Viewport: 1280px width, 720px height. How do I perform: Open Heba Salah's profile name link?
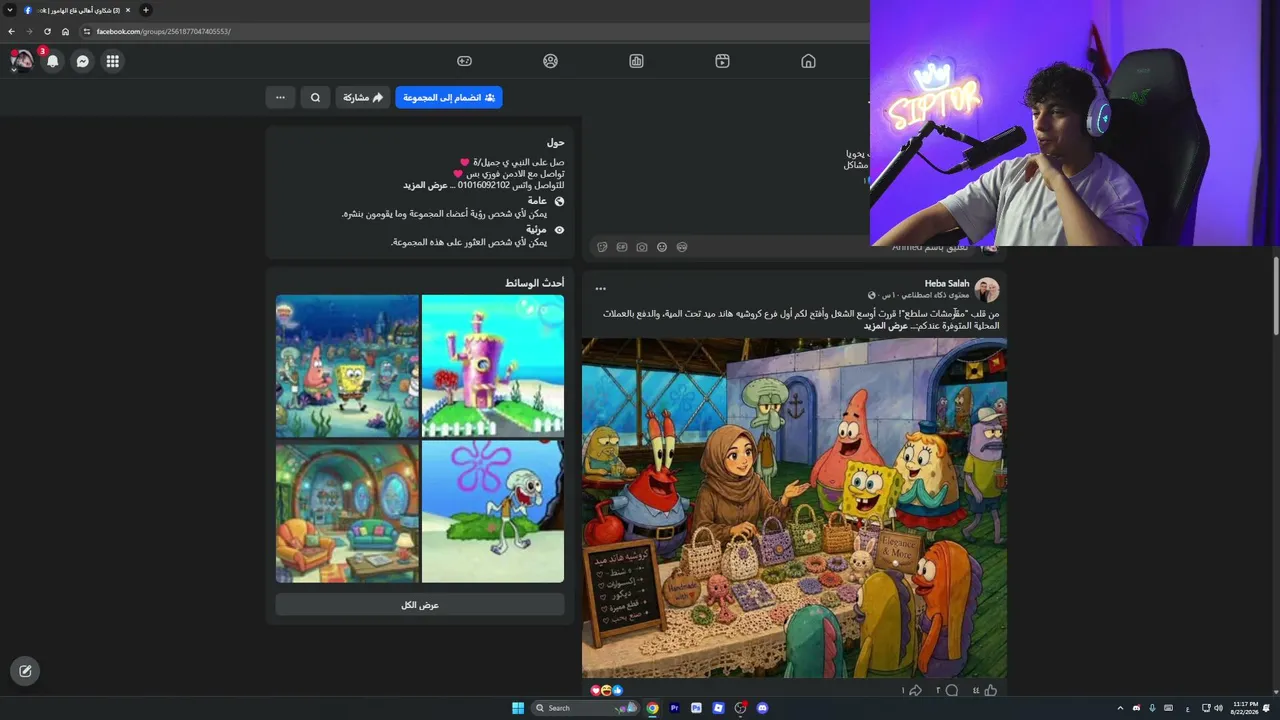947,283
